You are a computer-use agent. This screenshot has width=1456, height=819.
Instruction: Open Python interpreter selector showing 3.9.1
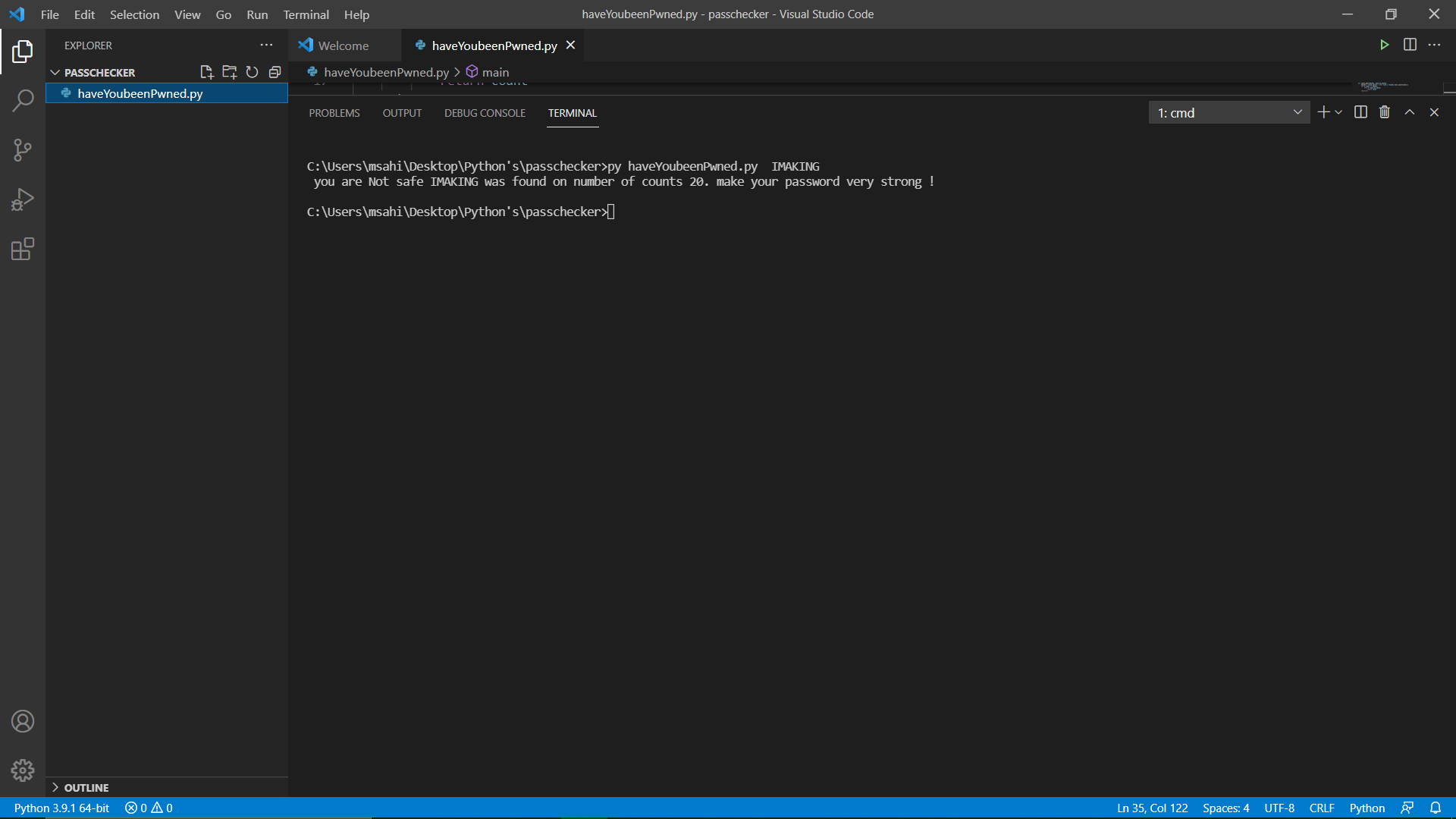[61, 808]
